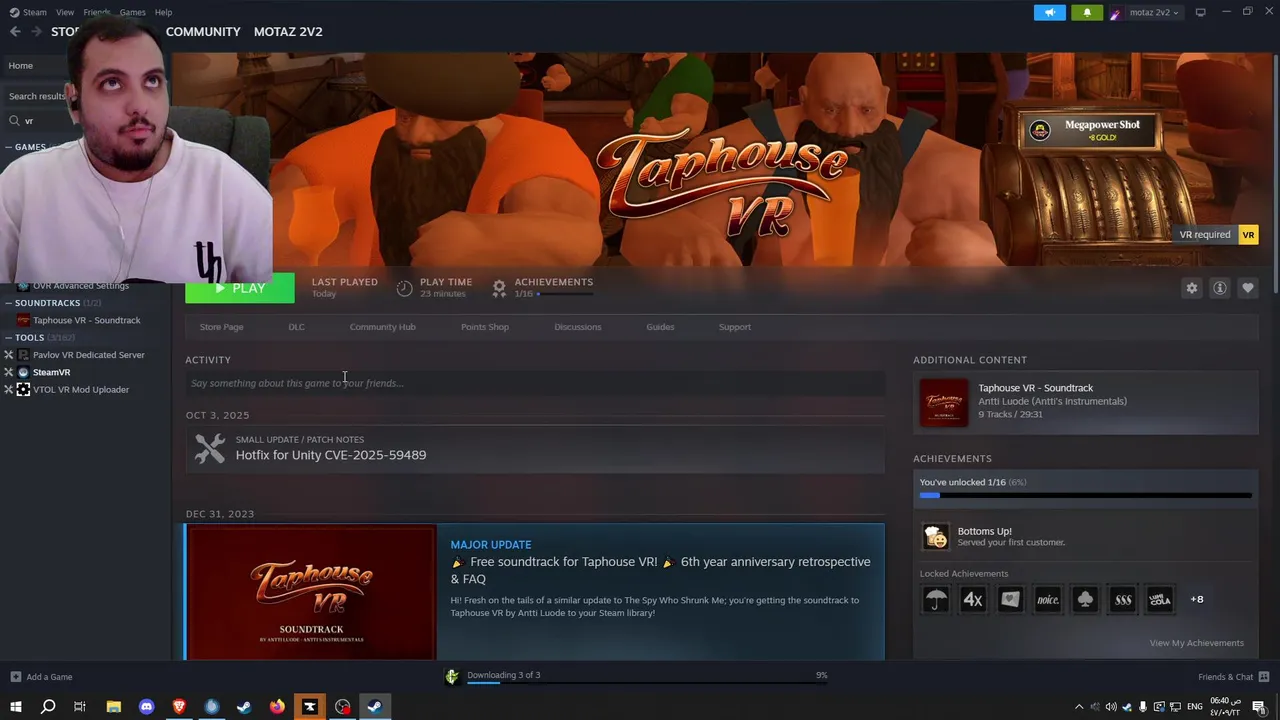Click the Home button in library sidebar

(20, 66)
